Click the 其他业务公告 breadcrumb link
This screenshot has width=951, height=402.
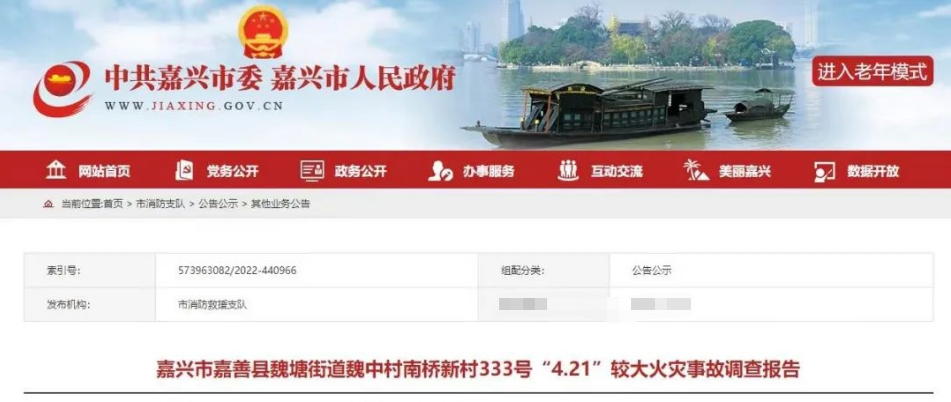pyautogui.click(x=280, y=204)
